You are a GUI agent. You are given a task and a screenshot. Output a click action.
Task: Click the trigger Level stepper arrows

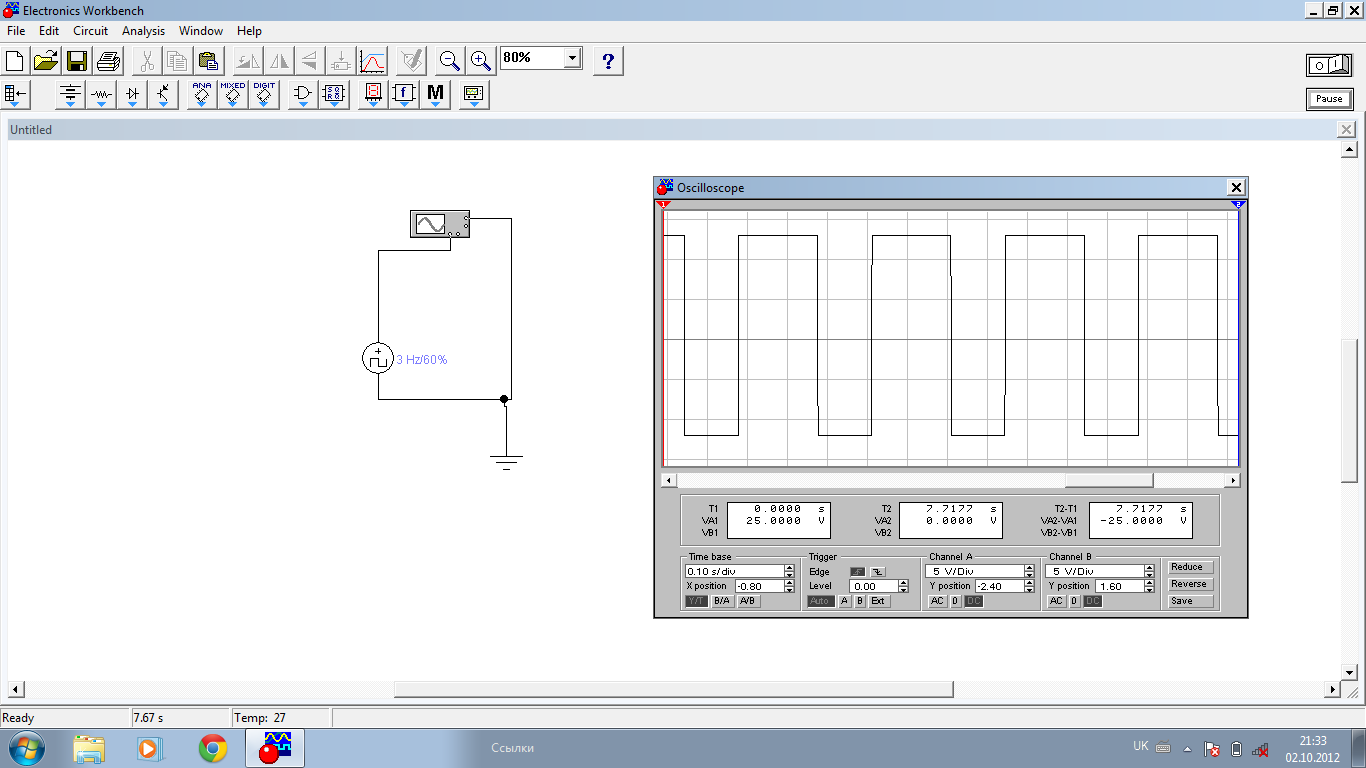click(905, 586)
